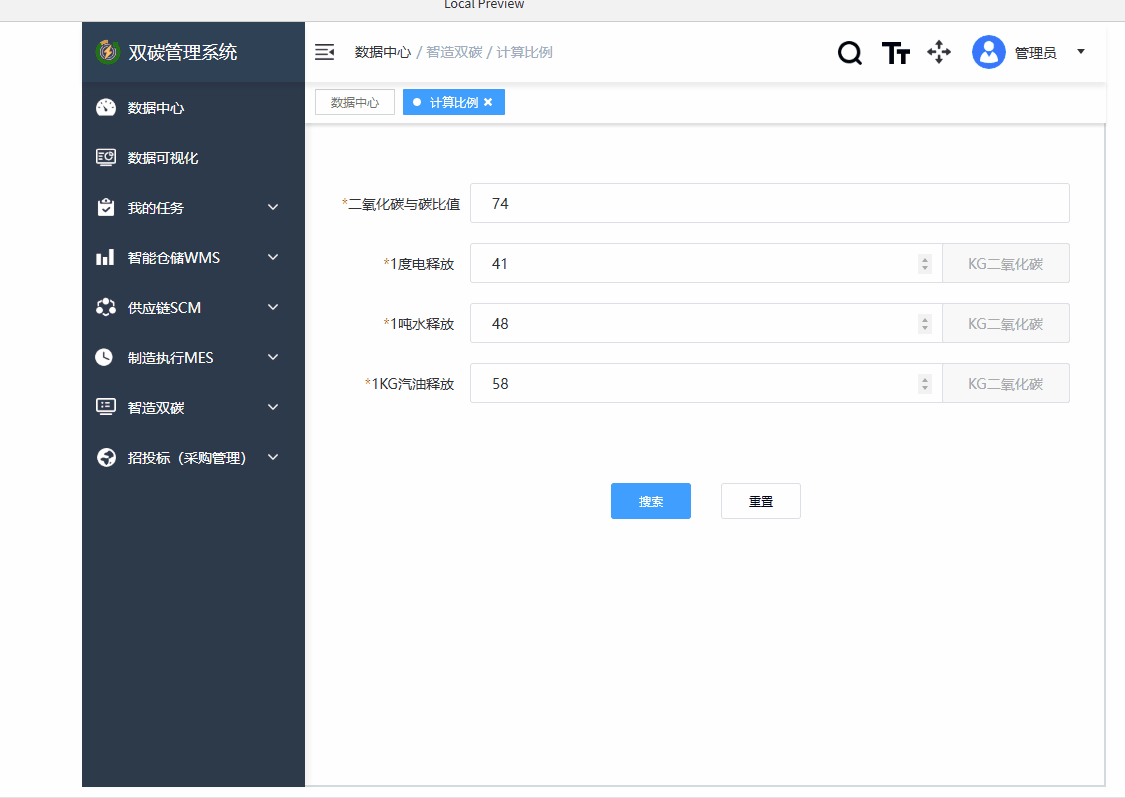1125x798 pixels.
Task: Open the 管理员 dropdown arrow
Action: coord(1081,52)
